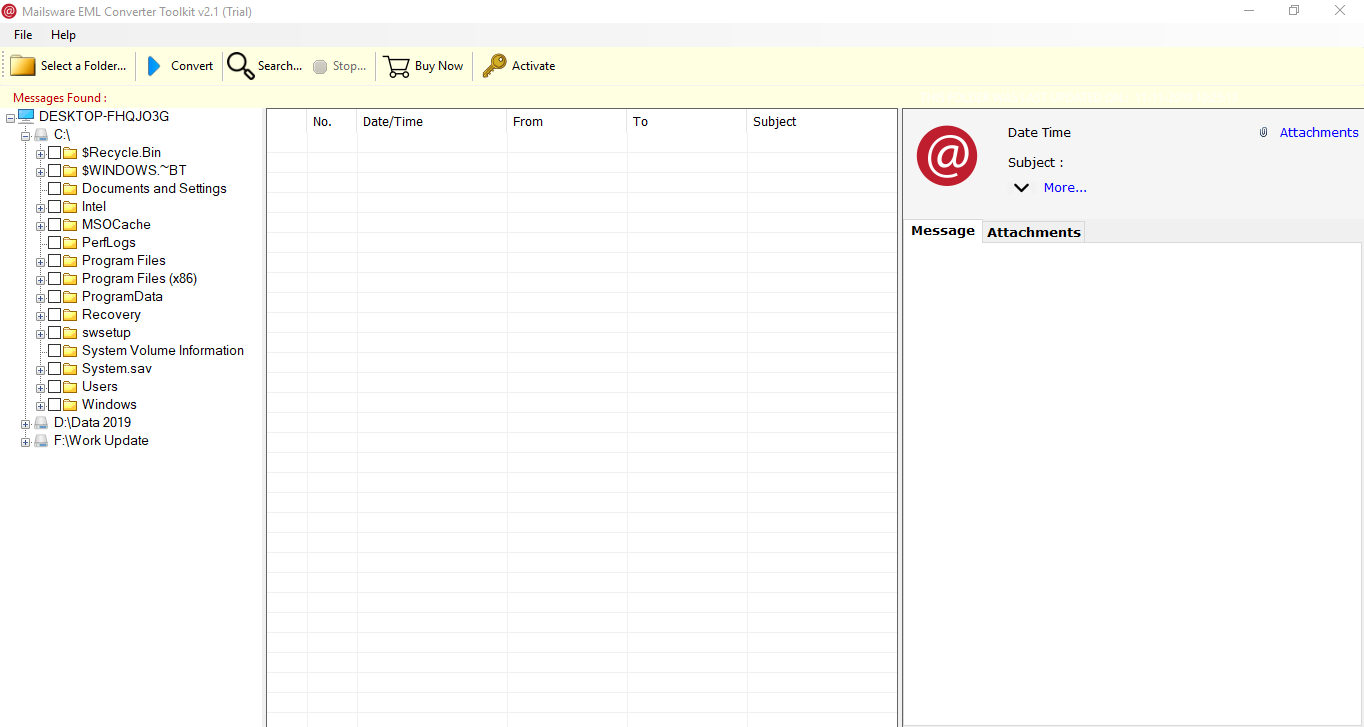Expand the F:\Work Update drive node

click(x=26, y=442)
